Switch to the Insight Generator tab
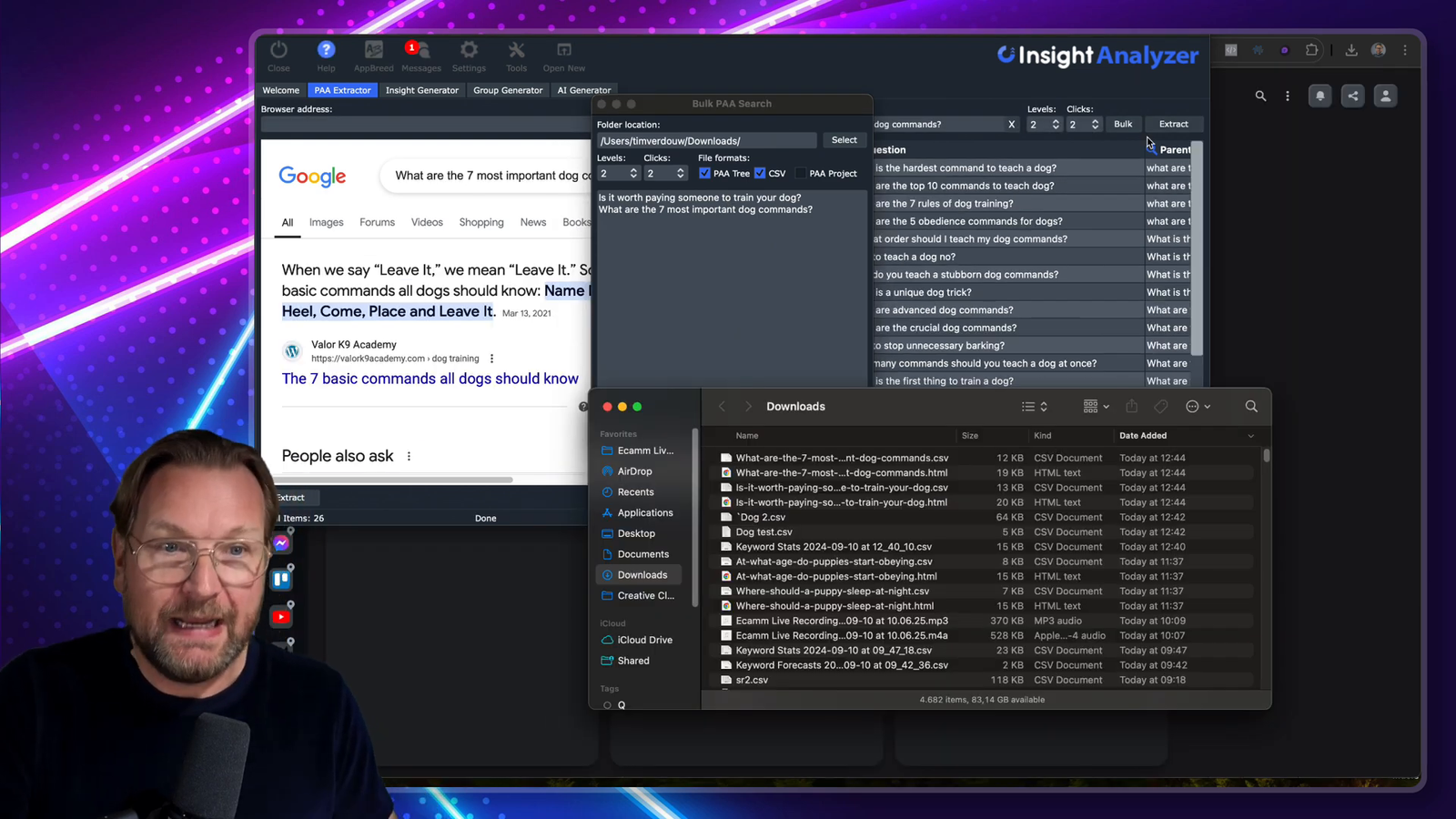1456x819 pixels. (x=421, y=90)
